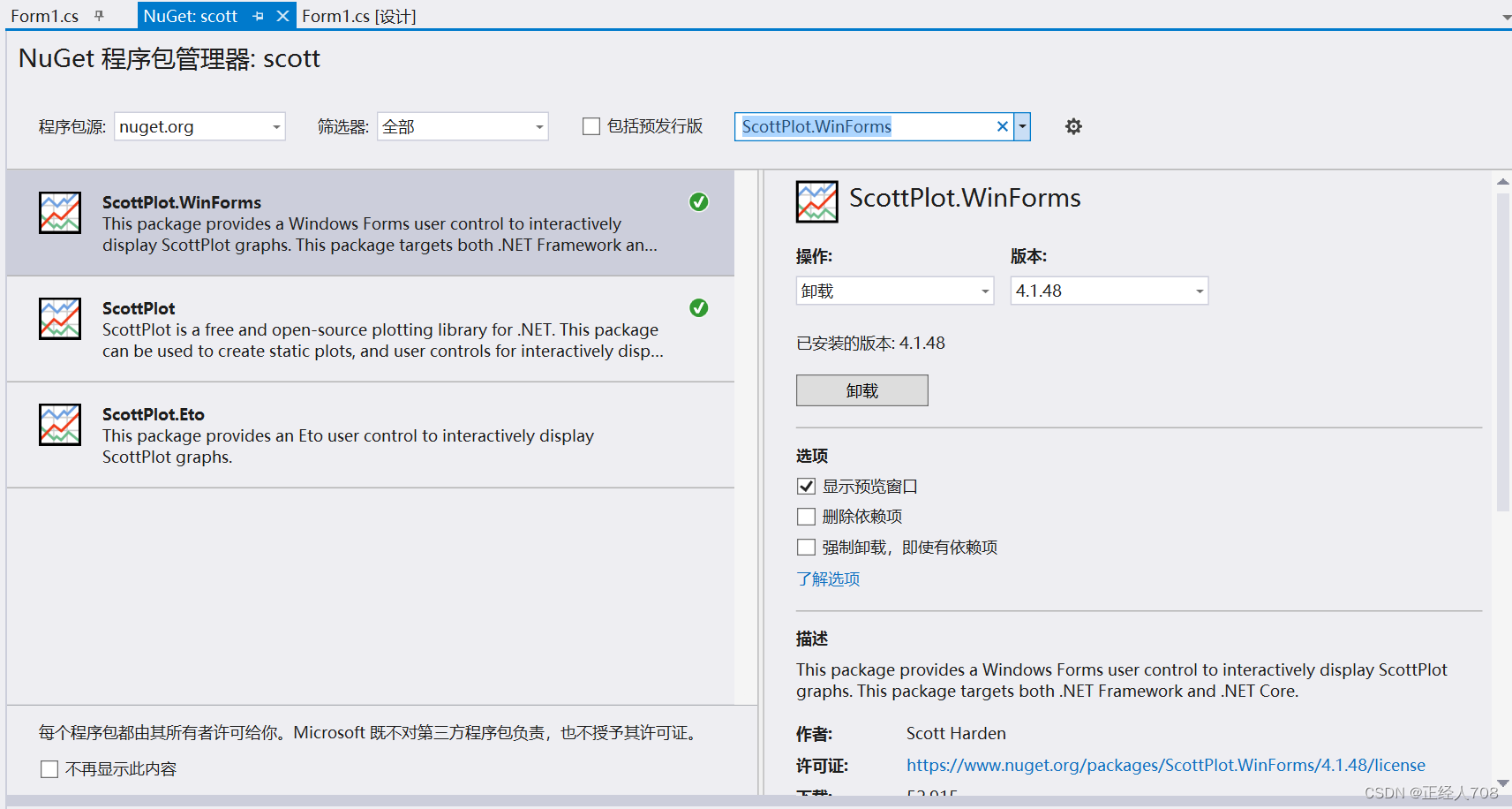
Task: Pin the Form1.cs tab
Action: coord(99,16)
